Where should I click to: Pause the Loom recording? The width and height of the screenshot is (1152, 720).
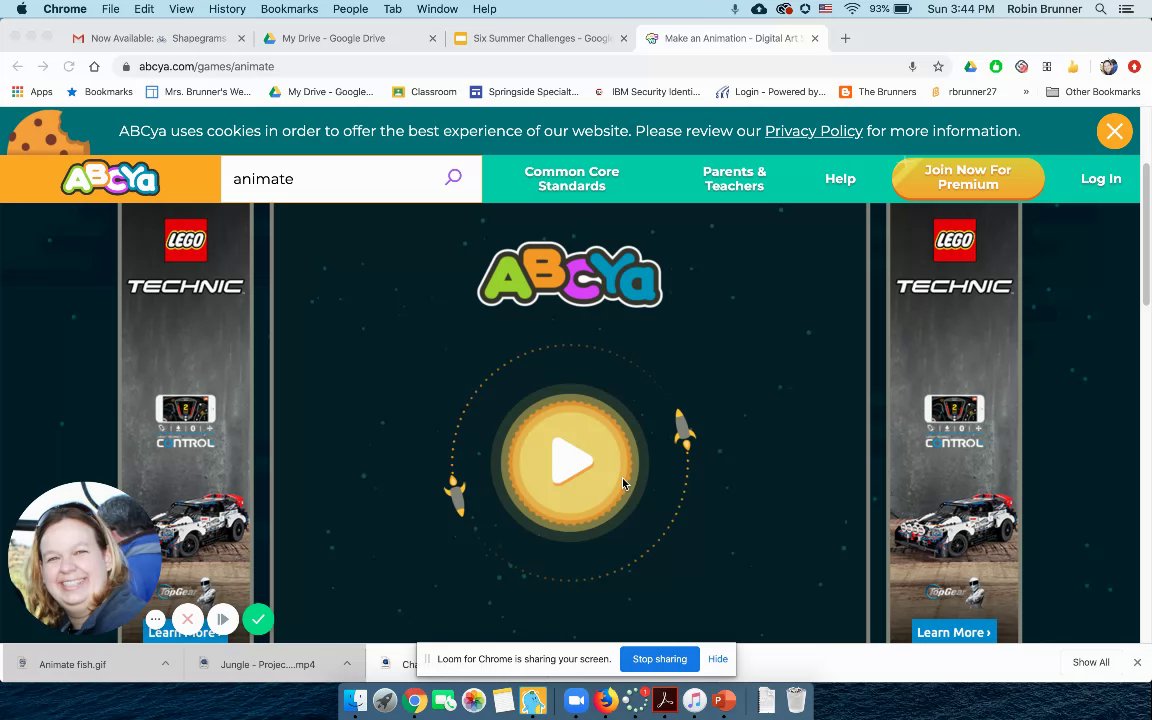click(223, 619)
